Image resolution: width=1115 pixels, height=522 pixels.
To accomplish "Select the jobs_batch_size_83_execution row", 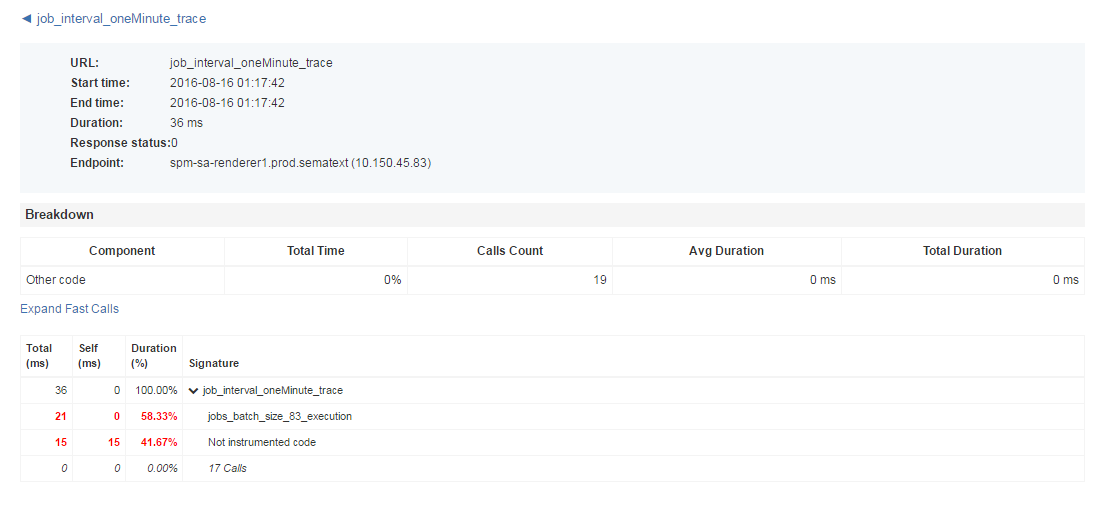I will pyautogui.click(x=552, y=416).
